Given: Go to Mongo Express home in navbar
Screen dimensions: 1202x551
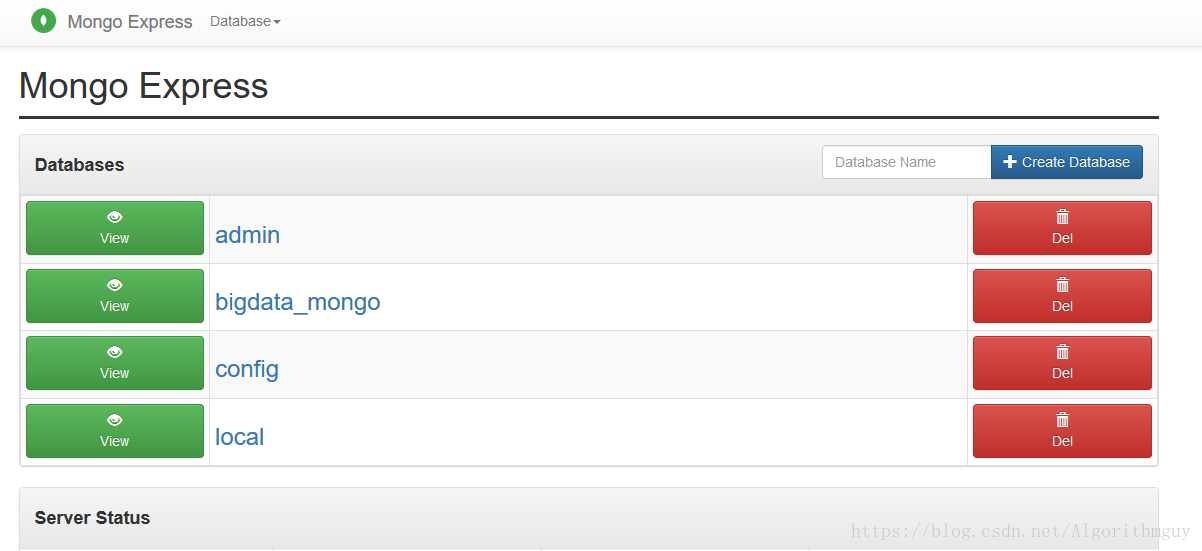Looking at the screenshot, I should point(130,21).
